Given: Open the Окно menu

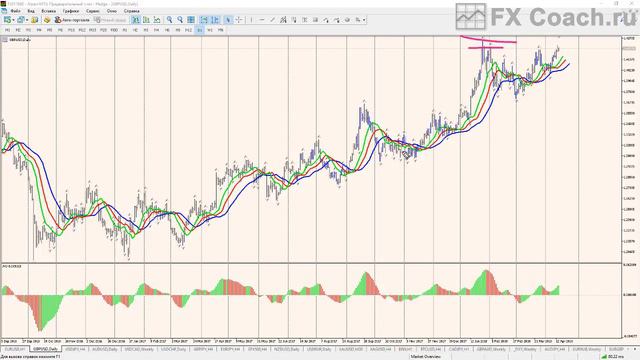Looking at the screenshot, I should 111,11.
